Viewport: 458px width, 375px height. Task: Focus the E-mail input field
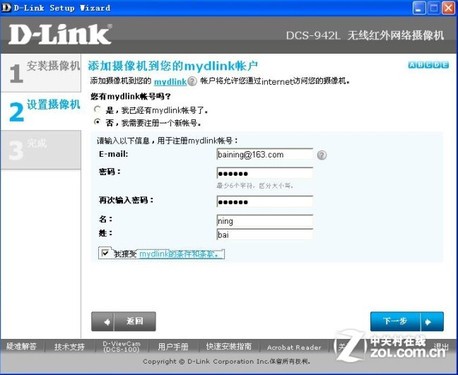pyautogui.click(x=265, y=155)
